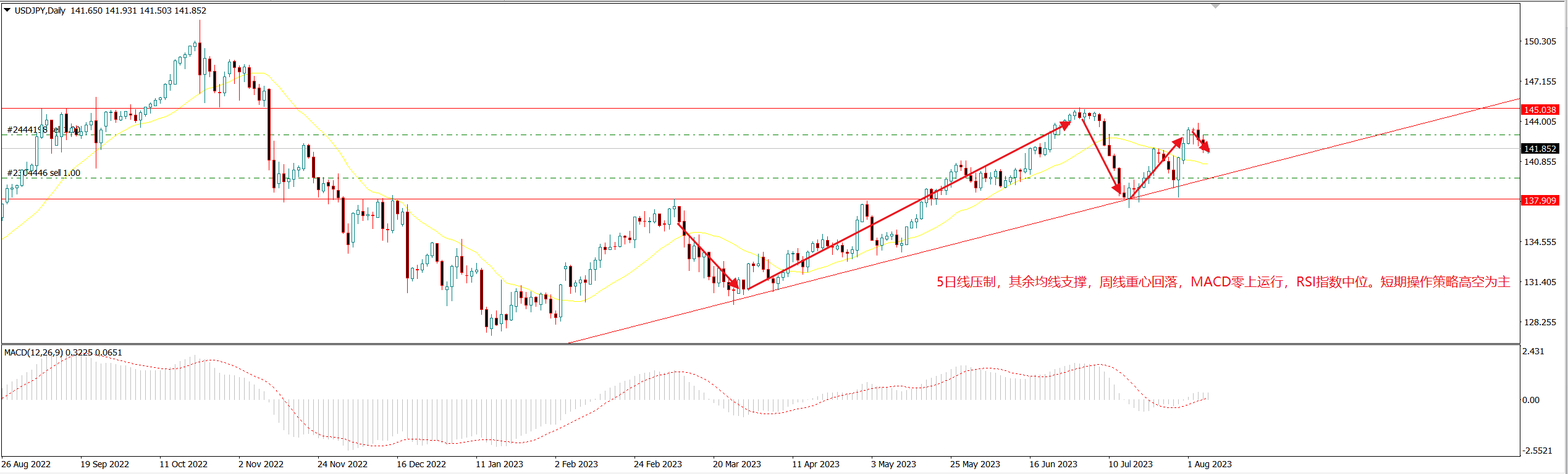Click the black 141.852 current price tag
The width and height of the screenshot is (1568, 474).
click(x=1540, y=149)
